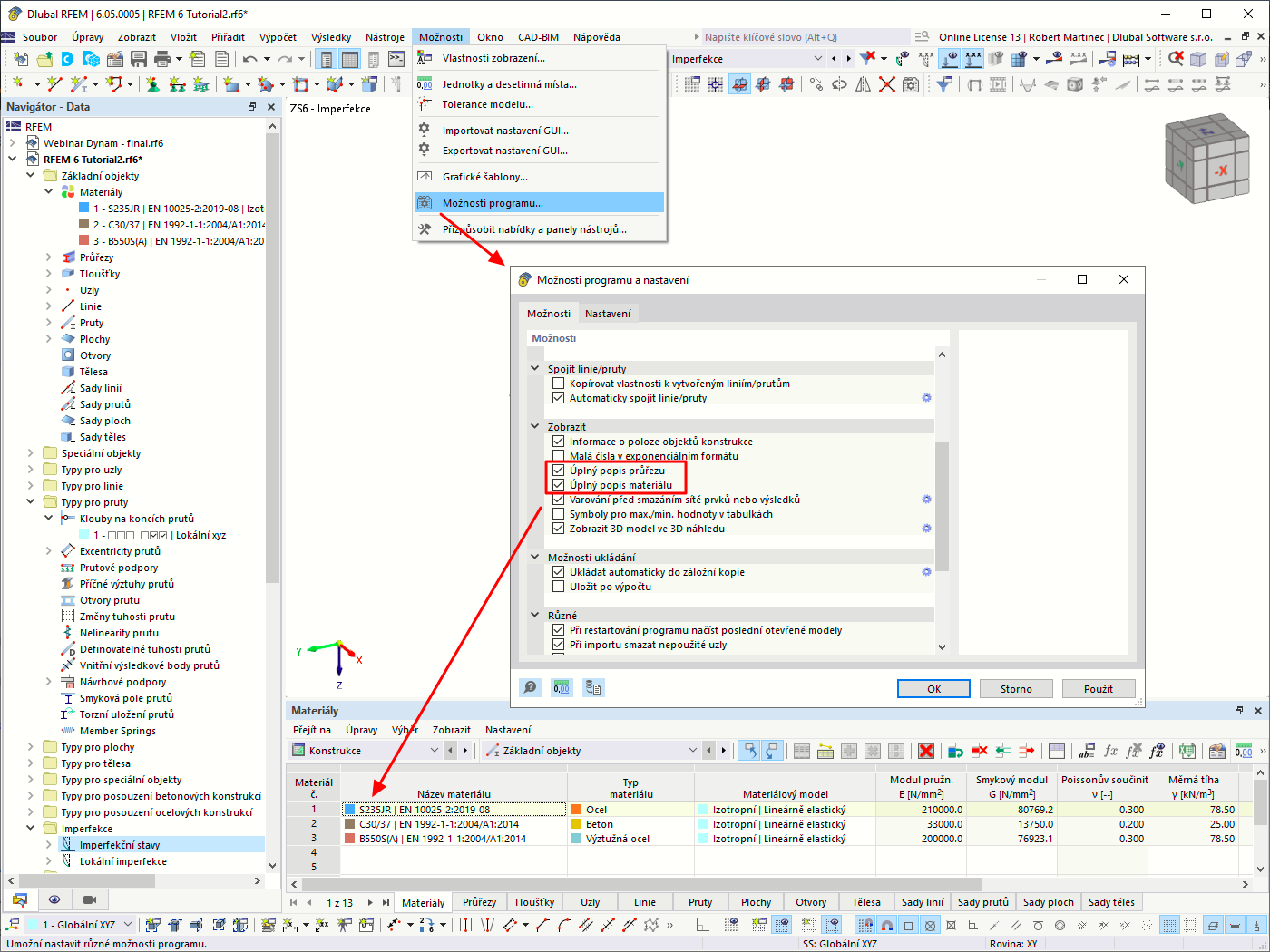The width and height of the screenshot is (1270, 952).
Task: Click the search icon at dialog bottom-left
Action: pos(531,688)
